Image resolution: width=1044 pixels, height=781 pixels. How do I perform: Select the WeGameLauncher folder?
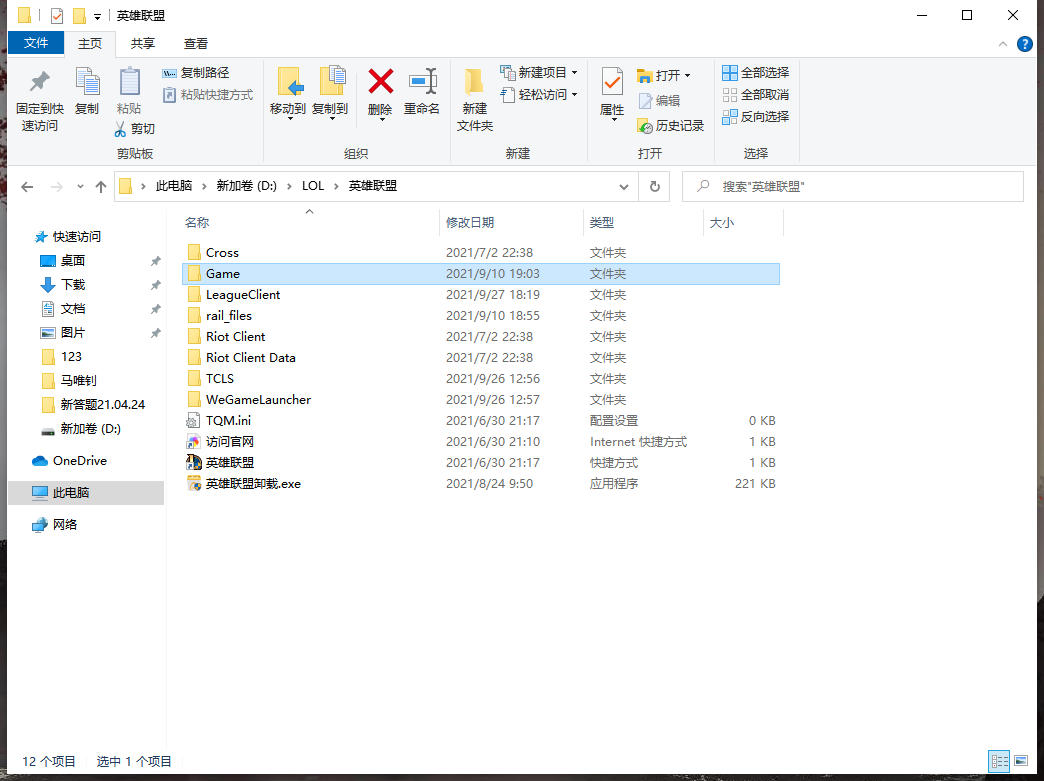tap(481, 399)
